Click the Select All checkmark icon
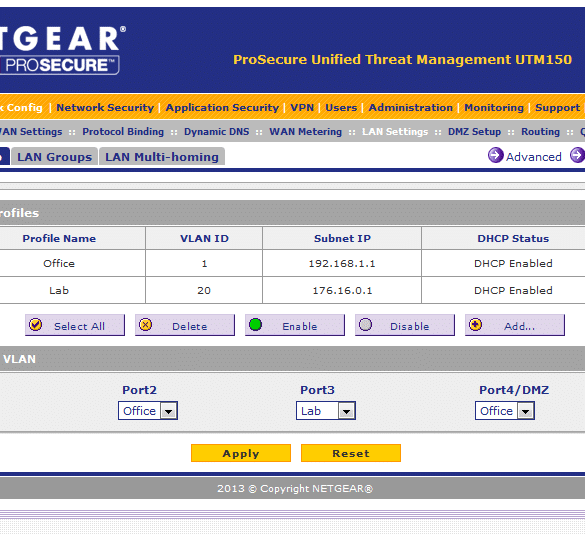This screenshot has height=535, width=585. coord(36,325)
